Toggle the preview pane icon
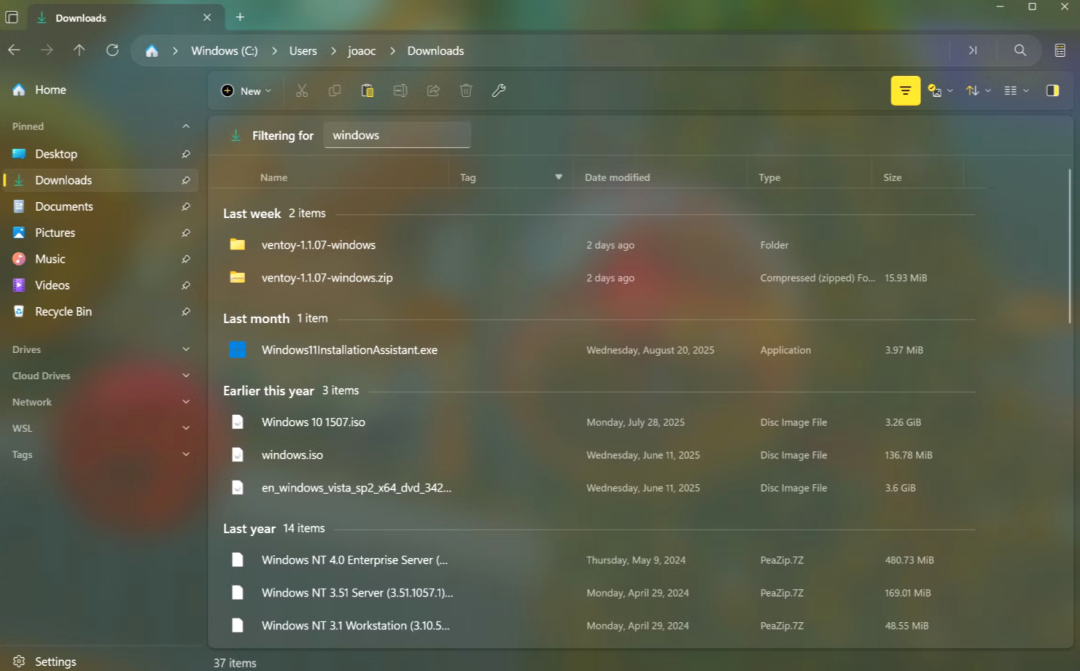Image resolution: width=1080 pixels, height=671 pixels. (1052, 91)
